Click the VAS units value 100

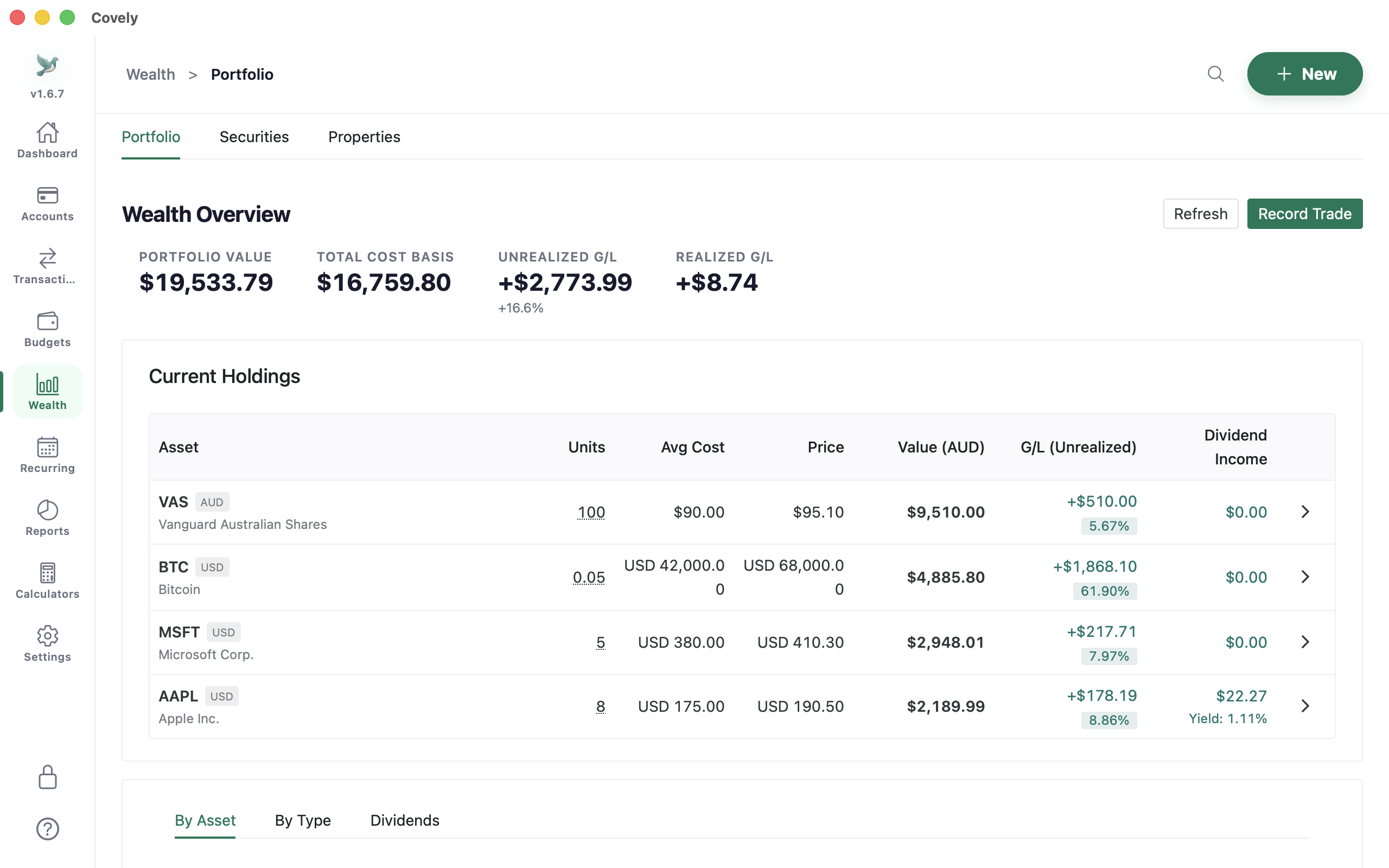pos(591,512)
